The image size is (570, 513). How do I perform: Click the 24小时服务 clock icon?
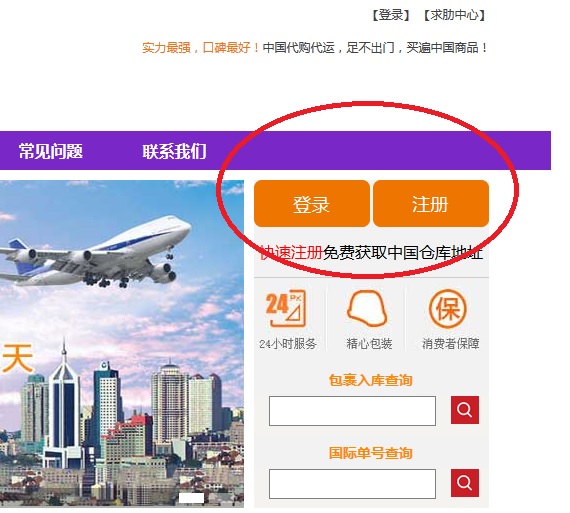pyautogui.click(x=286, y=309)
